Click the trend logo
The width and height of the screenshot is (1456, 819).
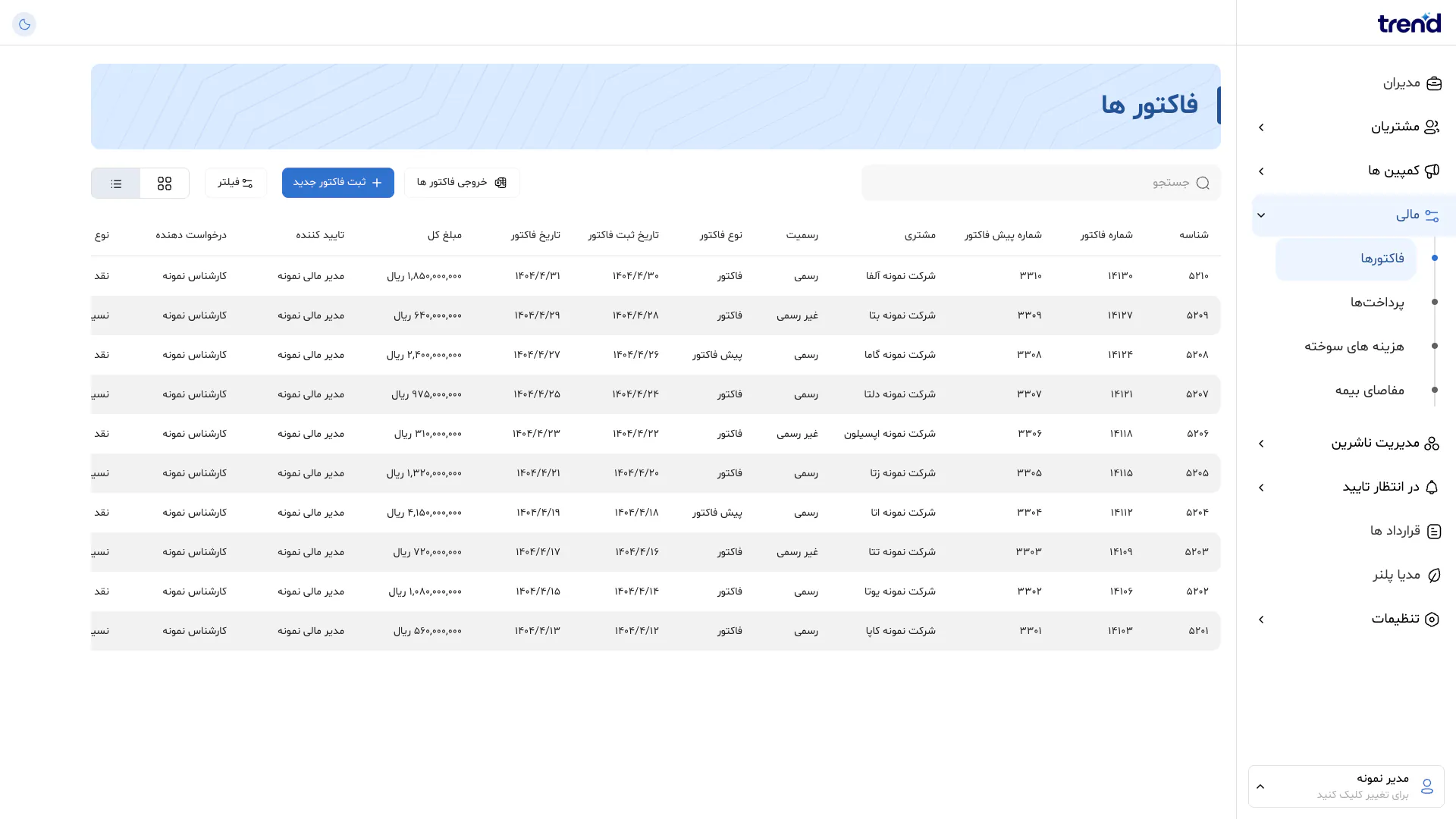tap(1409, 23)
